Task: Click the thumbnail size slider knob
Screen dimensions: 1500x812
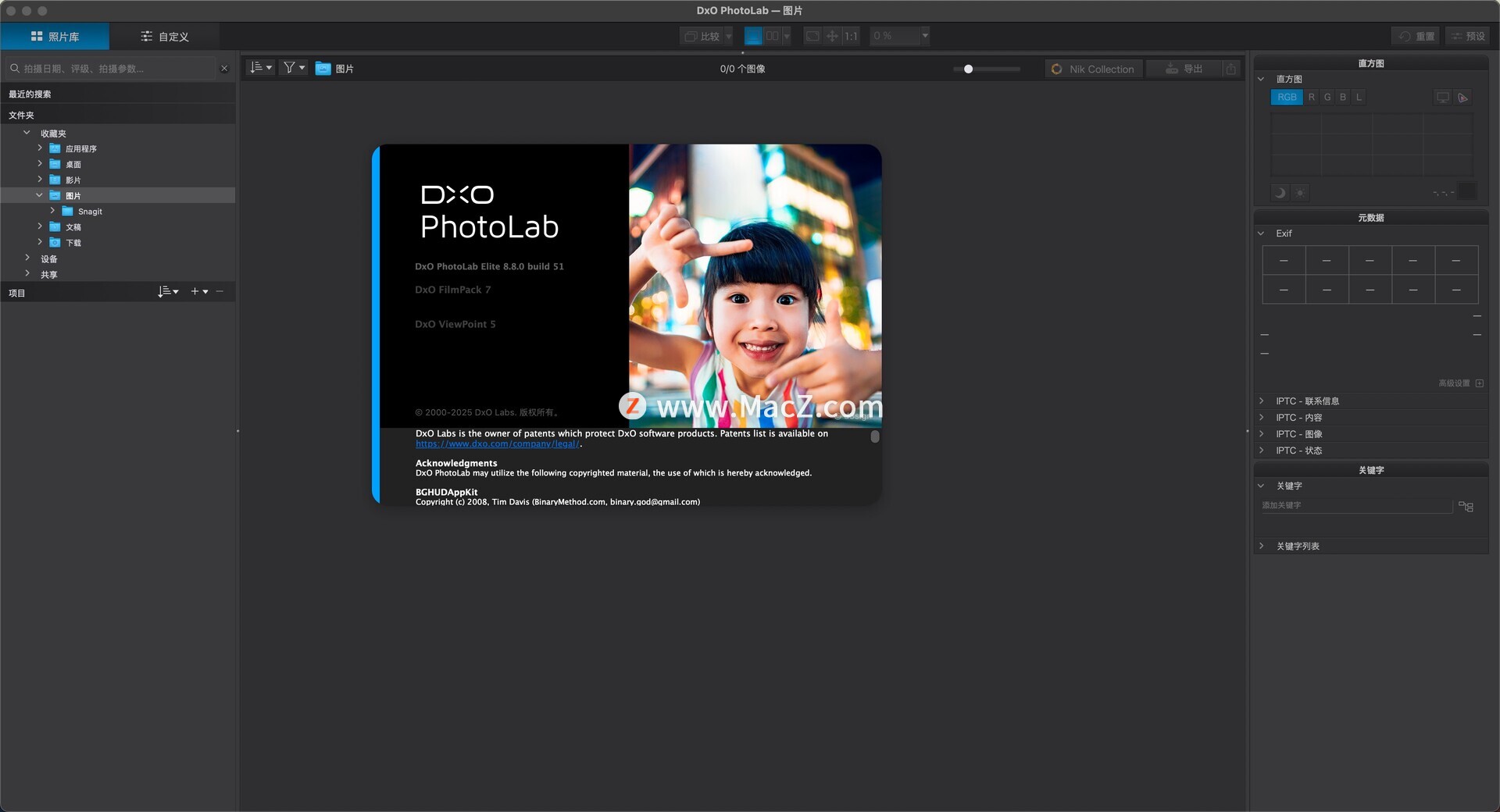Action: coord(969,69)
